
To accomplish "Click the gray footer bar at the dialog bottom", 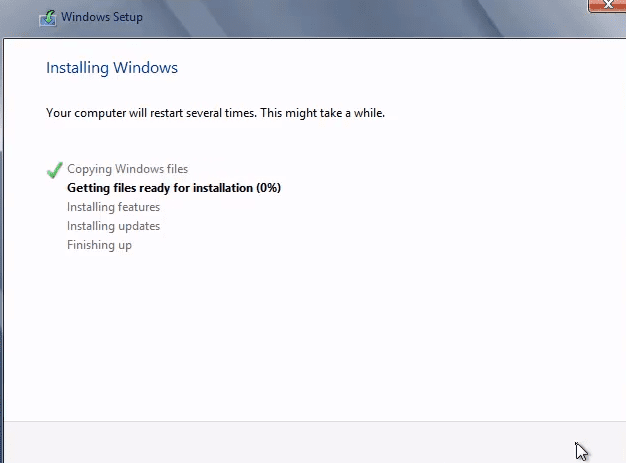I will point(315,442).
